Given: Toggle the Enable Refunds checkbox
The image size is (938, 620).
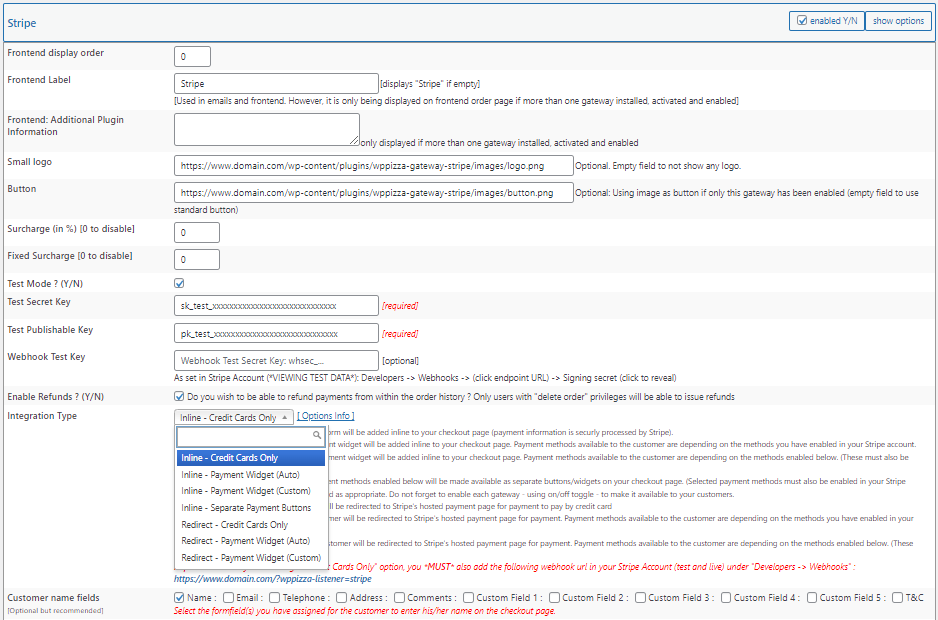Looking at the screenshot, I should tap(179, 396).
